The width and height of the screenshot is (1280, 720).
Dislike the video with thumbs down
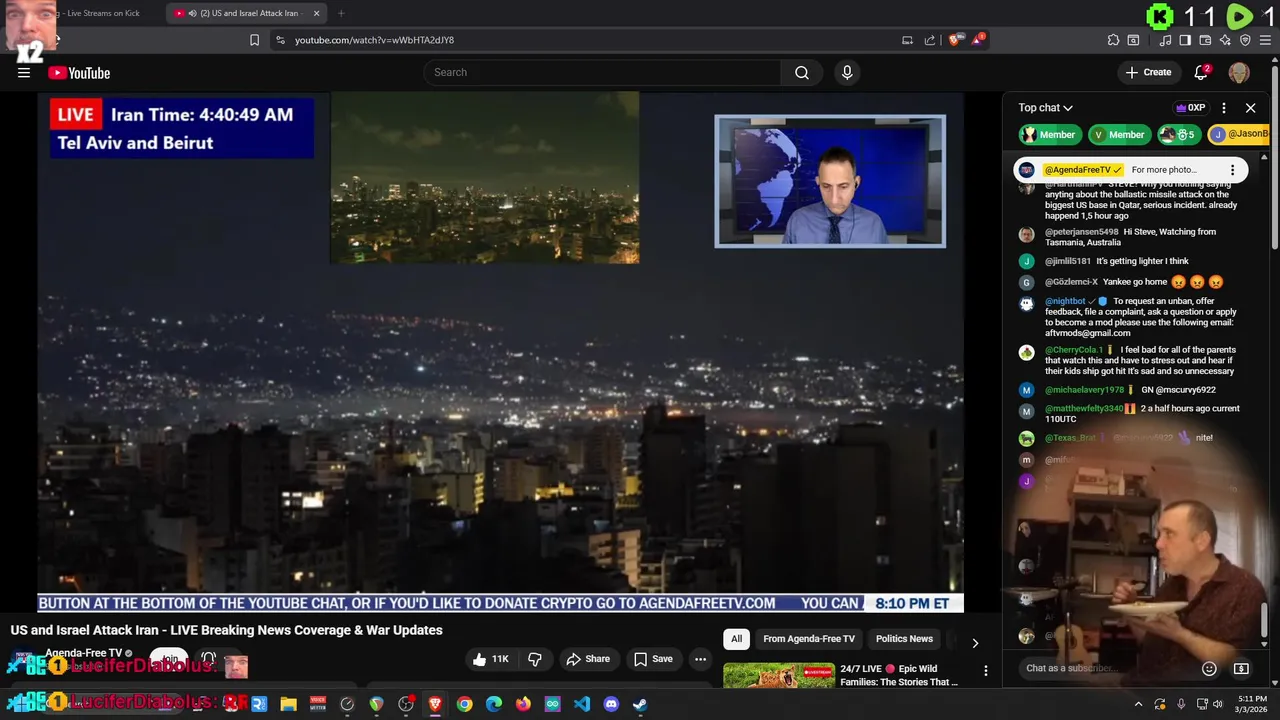click(x=535, y=659)
